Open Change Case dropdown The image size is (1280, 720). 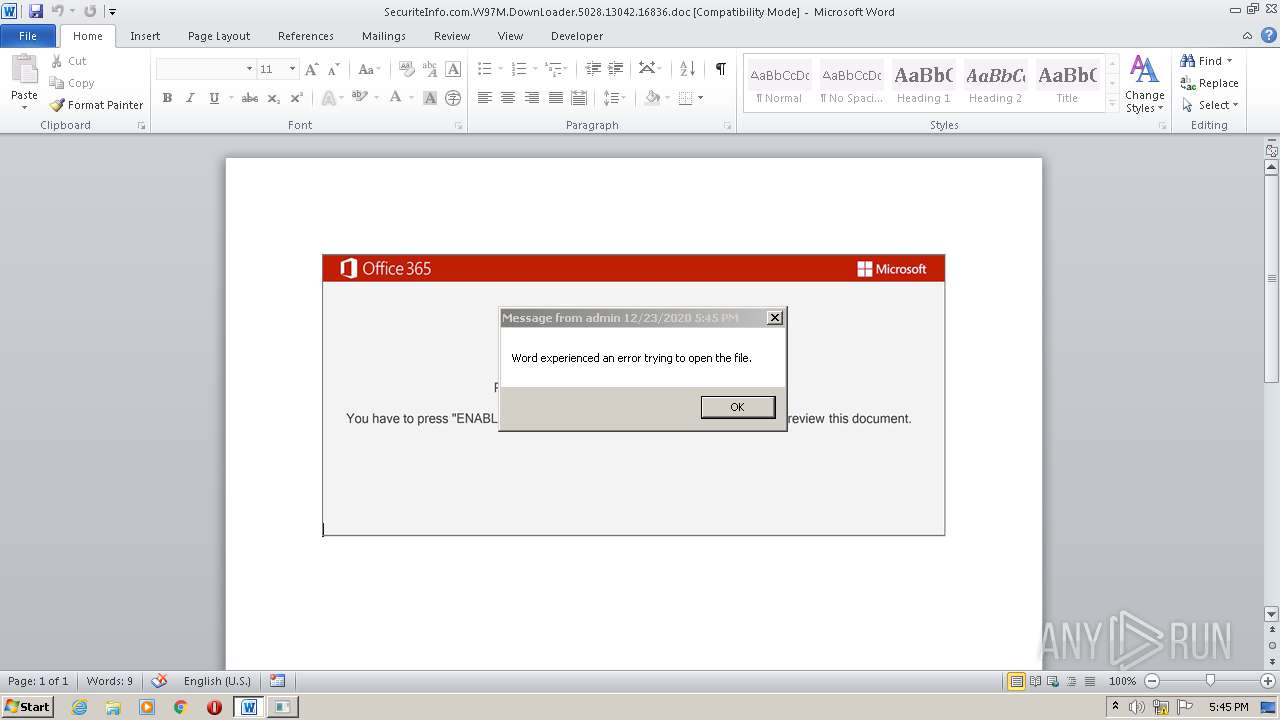pyautogui.click(x=369, y=69)
